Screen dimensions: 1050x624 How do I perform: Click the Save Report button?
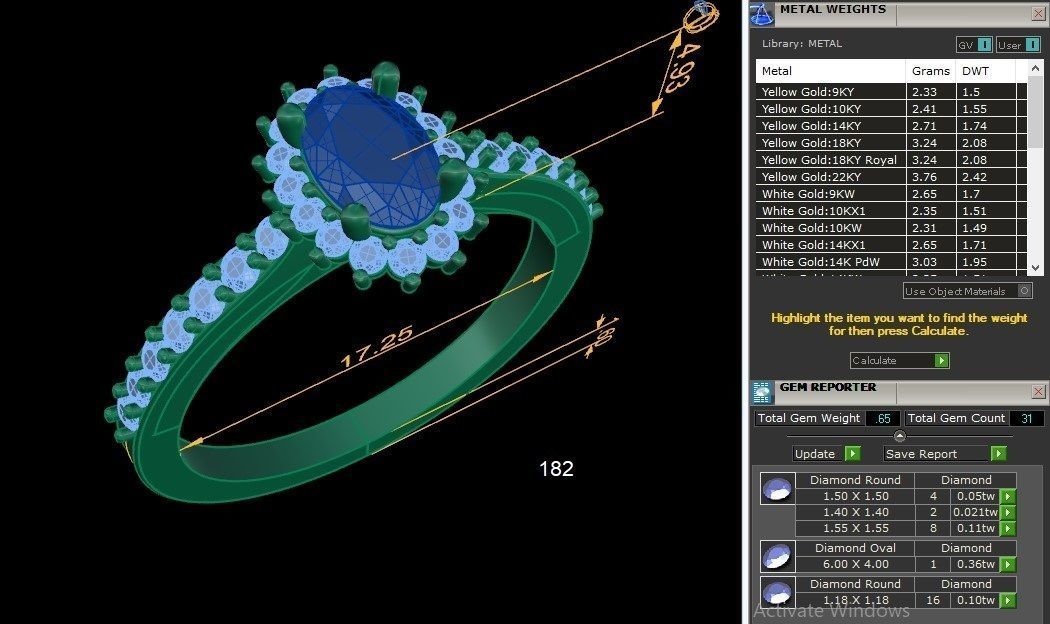945,453
